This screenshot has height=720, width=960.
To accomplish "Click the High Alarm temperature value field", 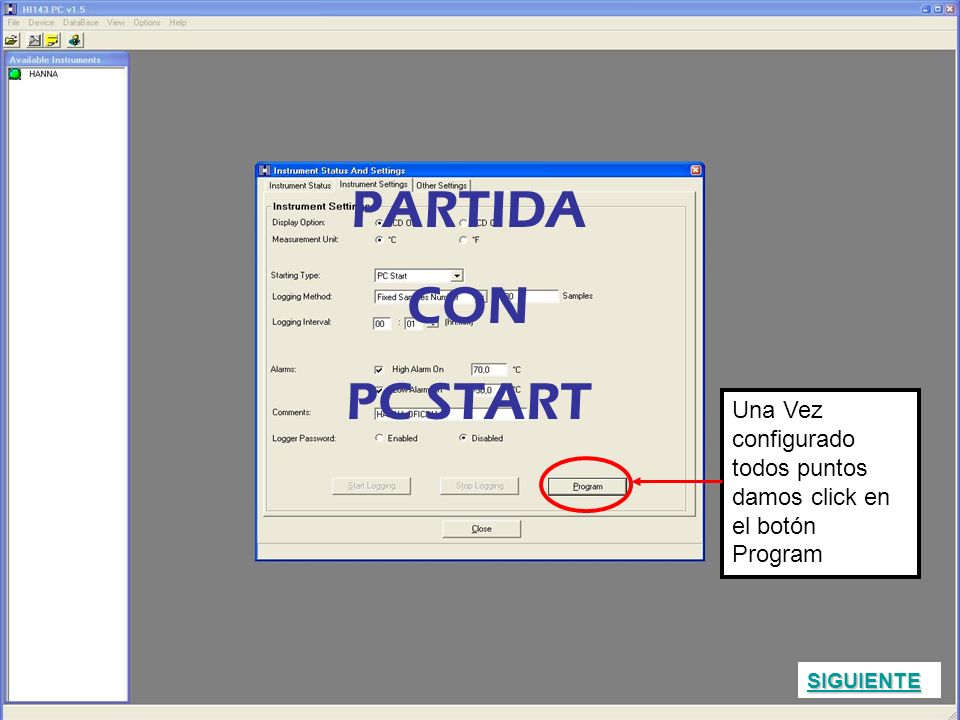I will 489,370.
